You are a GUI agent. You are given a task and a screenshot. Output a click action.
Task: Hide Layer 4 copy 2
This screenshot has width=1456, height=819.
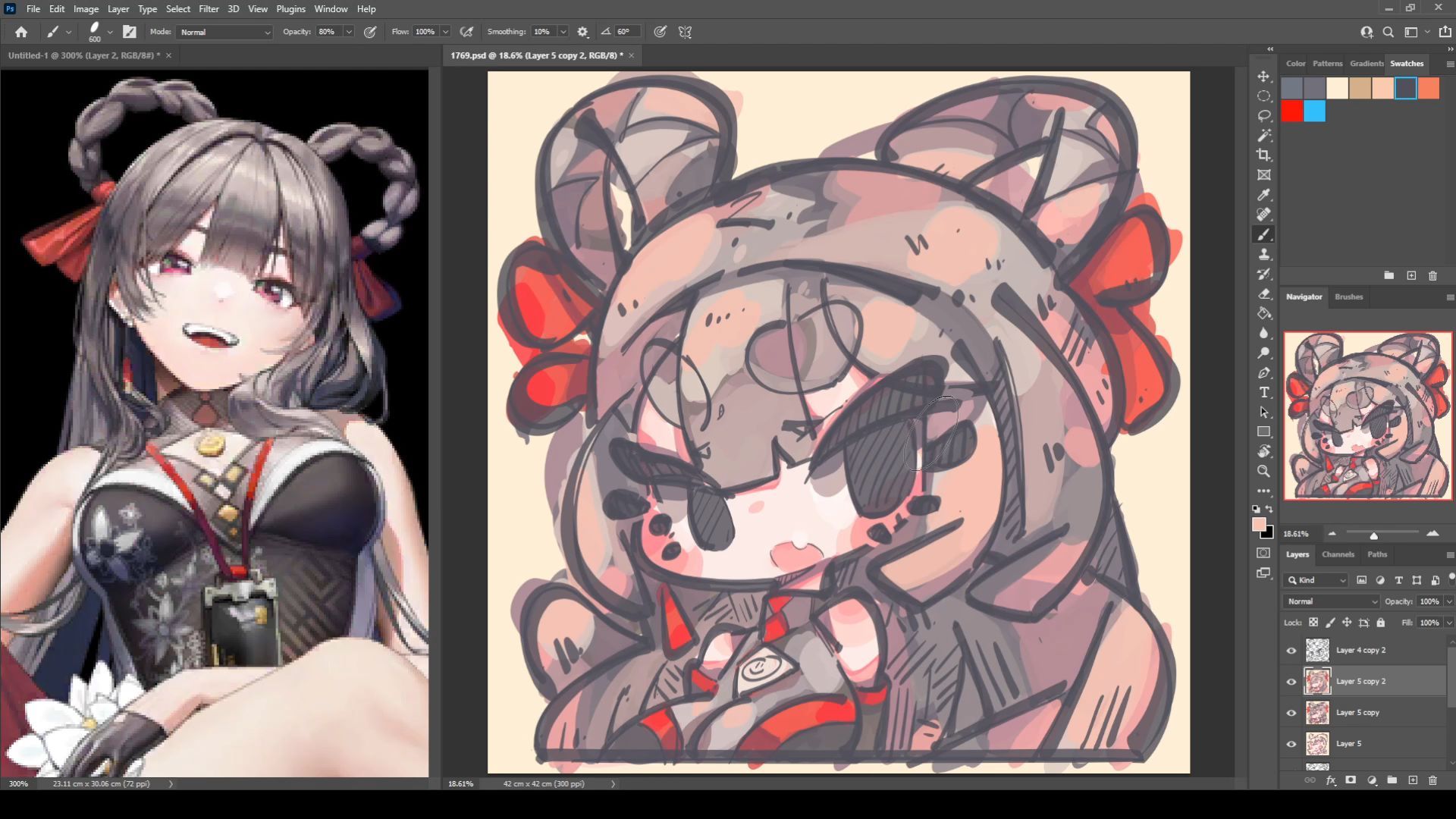pyautogui.click(x=1291, y=651)
